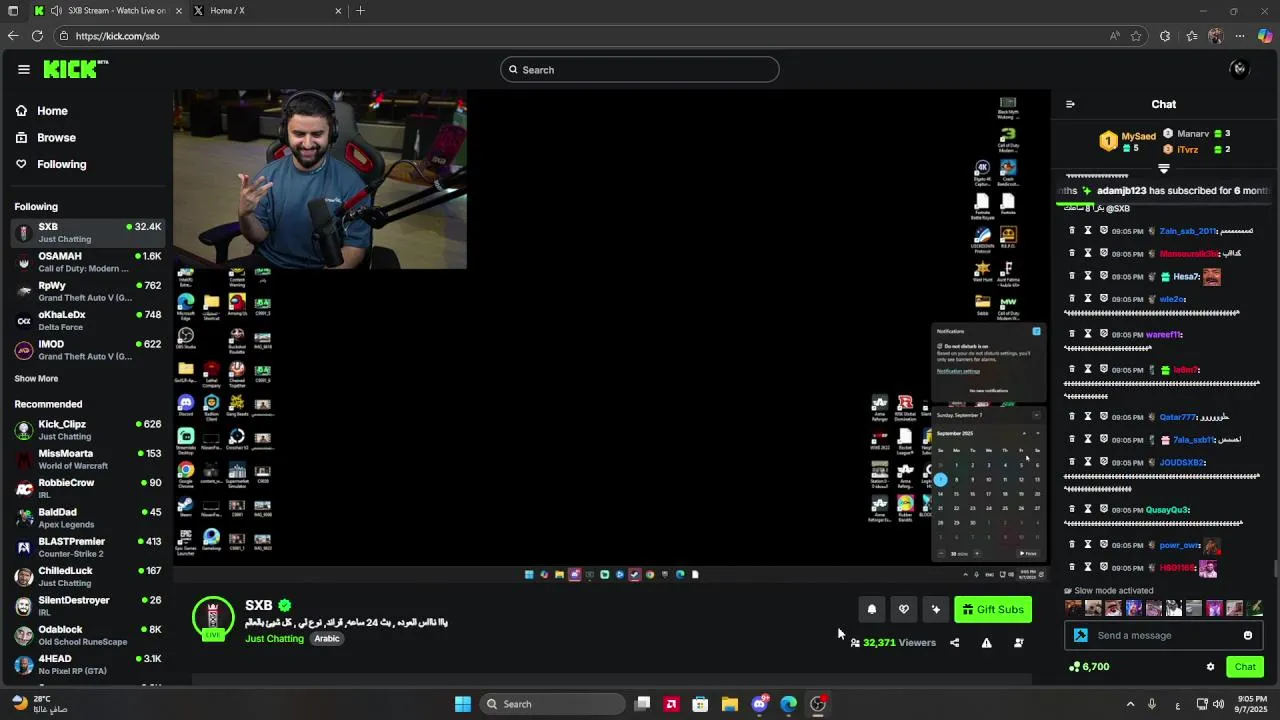Open a new browser tab
The image size is (1280, 720).
(x=360, y=11)
